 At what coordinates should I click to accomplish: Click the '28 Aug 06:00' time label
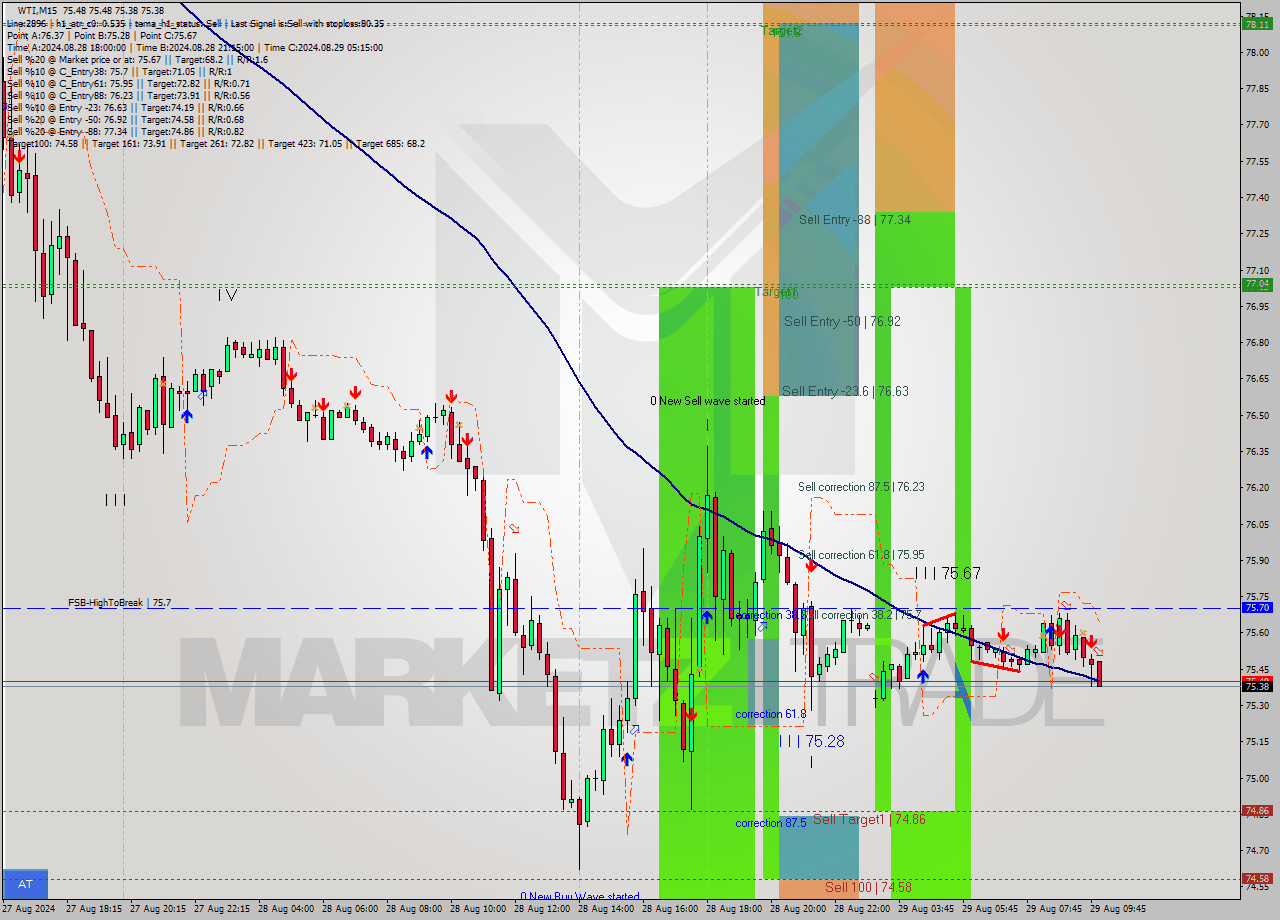coord(349,909)
